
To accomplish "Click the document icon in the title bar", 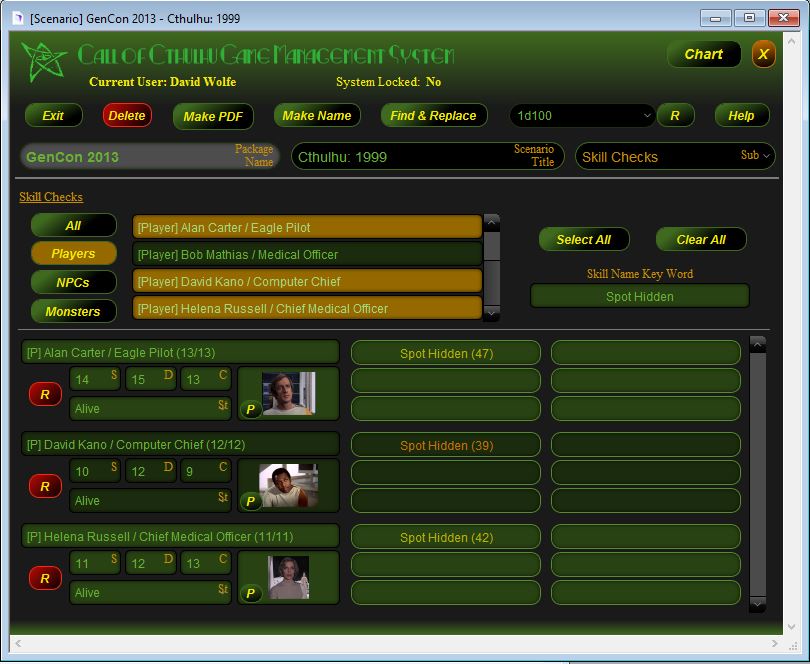I will click(x=18, y=19).
